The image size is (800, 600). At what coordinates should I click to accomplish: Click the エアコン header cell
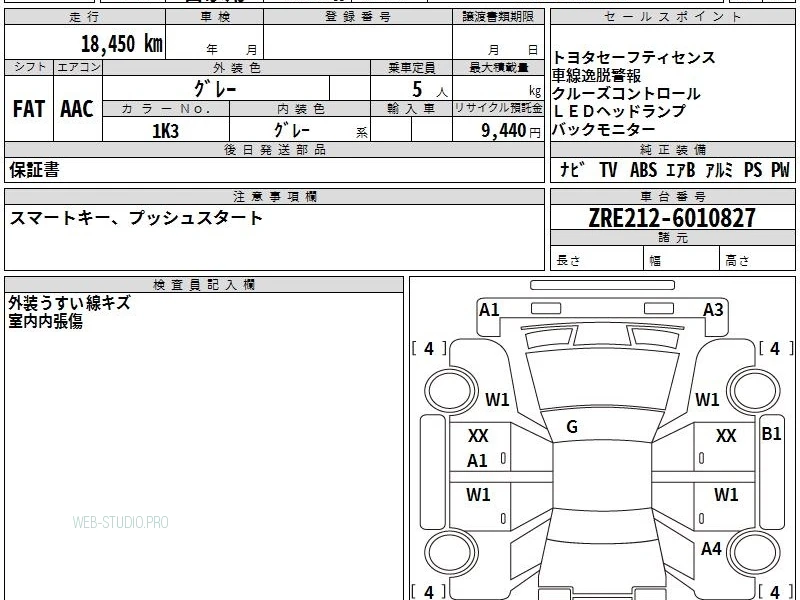pos(78,67)
